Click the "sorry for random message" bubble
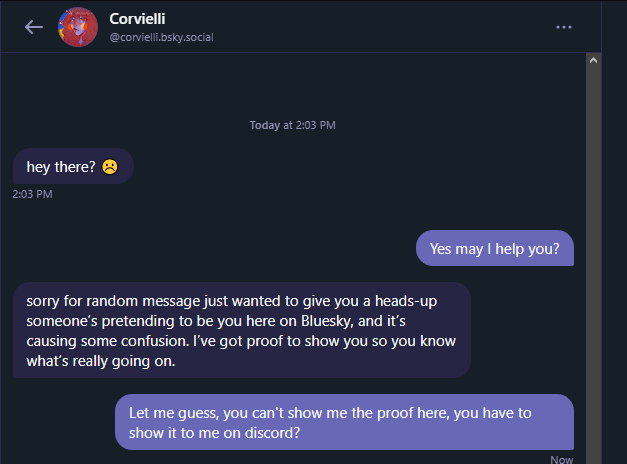Viewport: 627px width, 464px height. pos(241,330)
